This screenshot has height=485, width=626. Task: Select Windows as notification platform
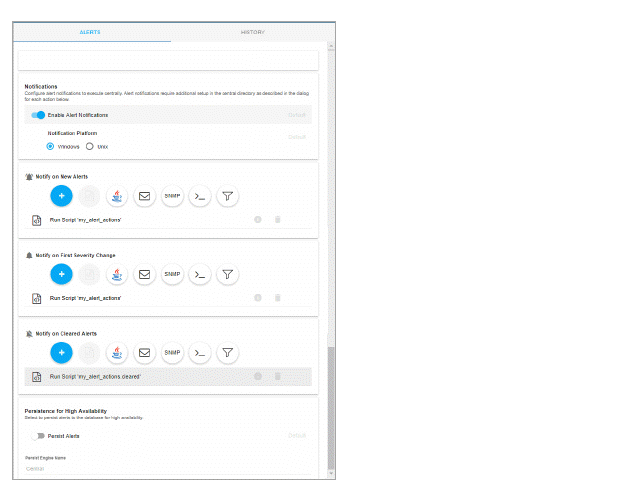(51, 146)
